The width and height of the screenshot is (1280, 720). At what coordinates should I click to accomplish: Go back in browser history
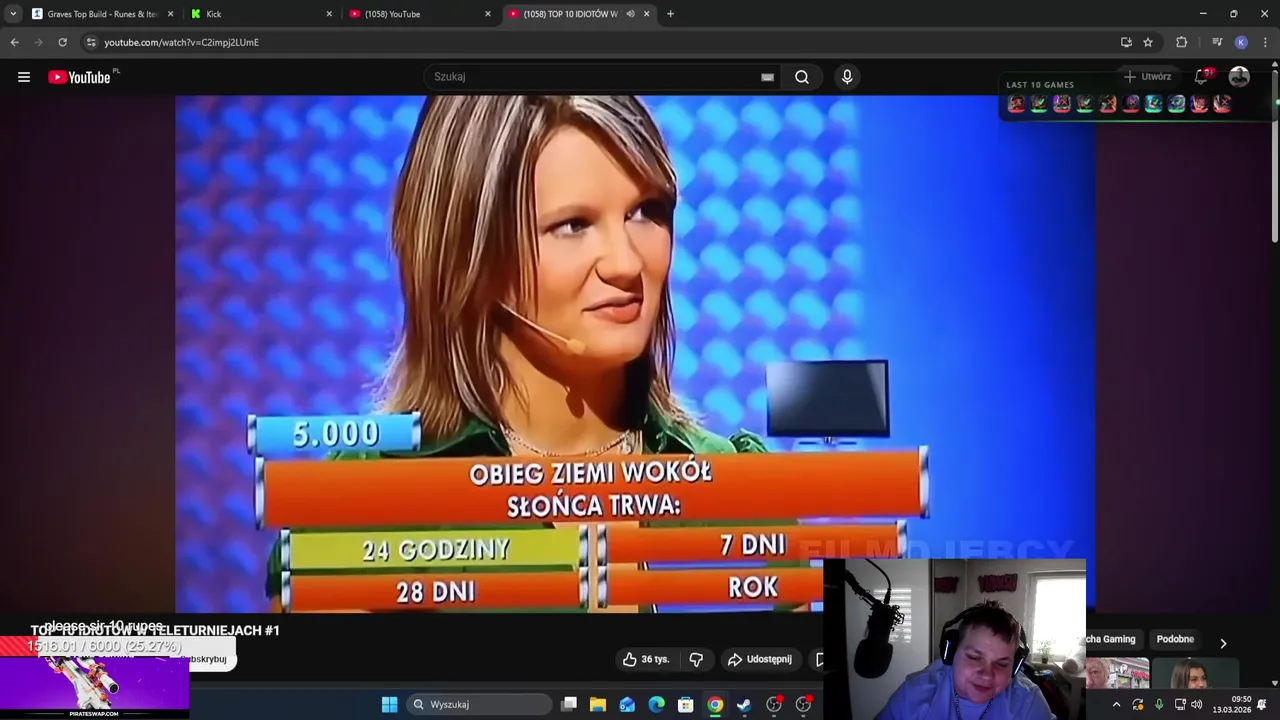click(x=14, y=42)
